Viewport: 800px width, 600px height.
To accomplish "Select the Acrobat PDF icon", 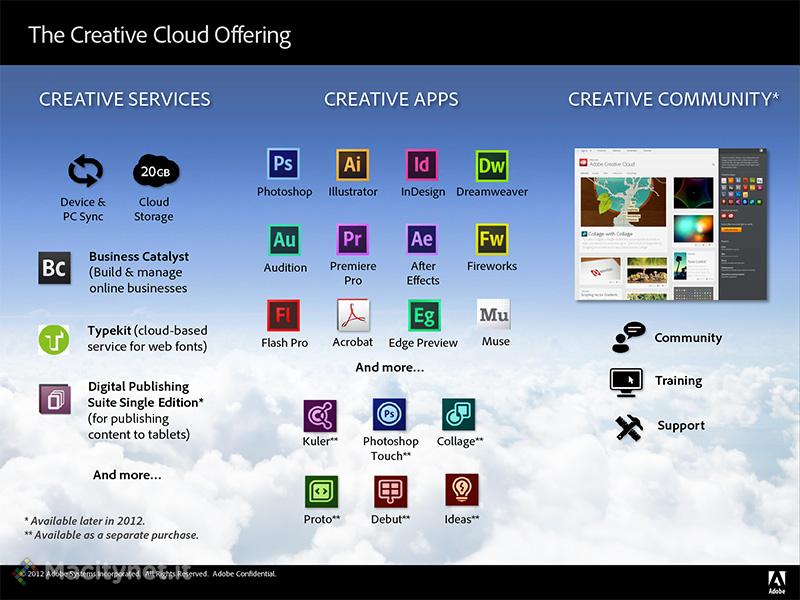I will click(353, 315).
